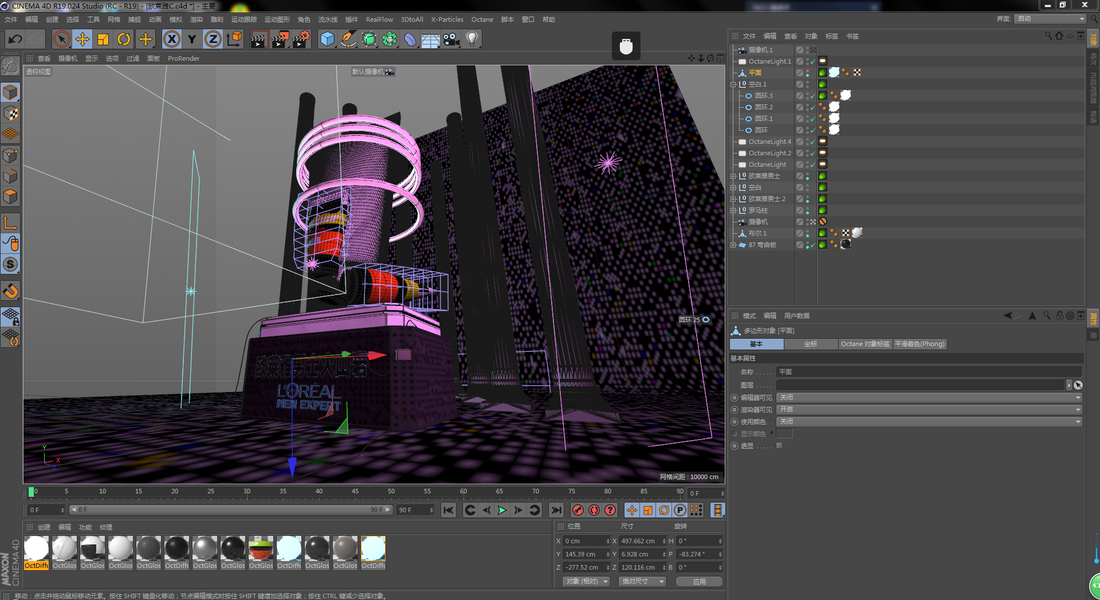Viewport: 1100px width, 600px height.
Task: Toggle enable checkmark for OctaneLight.1
Action: point(813,62)
